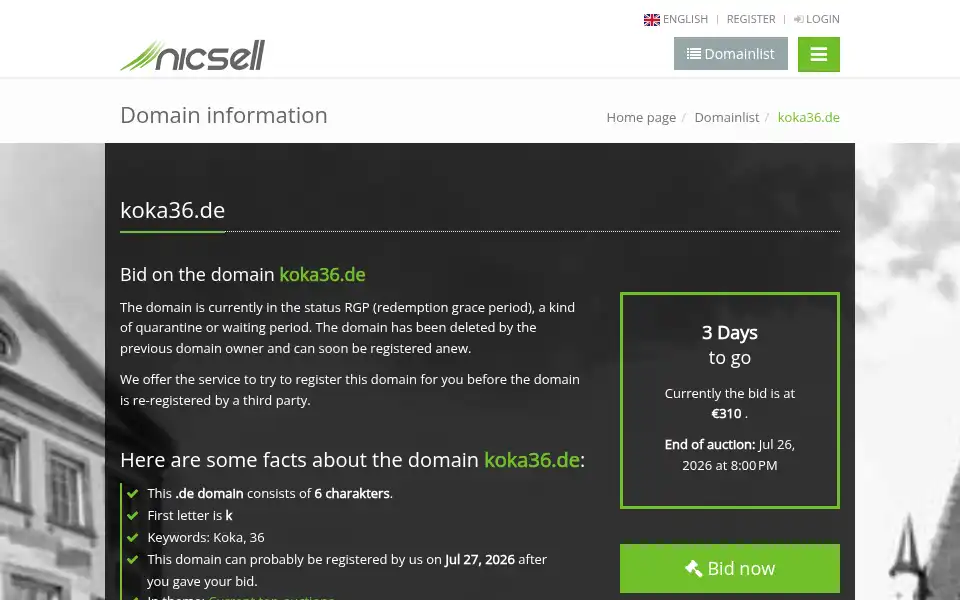Click the '6 charakters' fact line

[x=270, y=493]
